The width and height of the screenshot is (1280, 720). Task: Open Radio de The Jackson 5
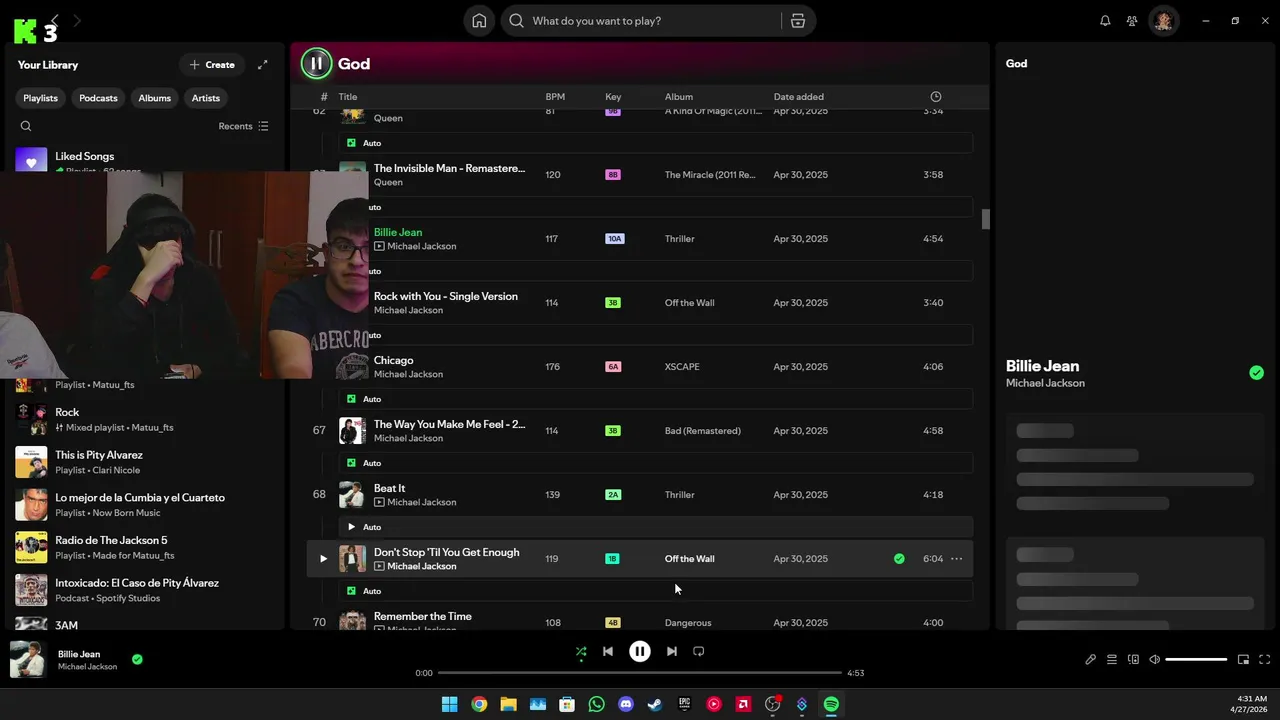pyautogui.click(x=143, y=547)
